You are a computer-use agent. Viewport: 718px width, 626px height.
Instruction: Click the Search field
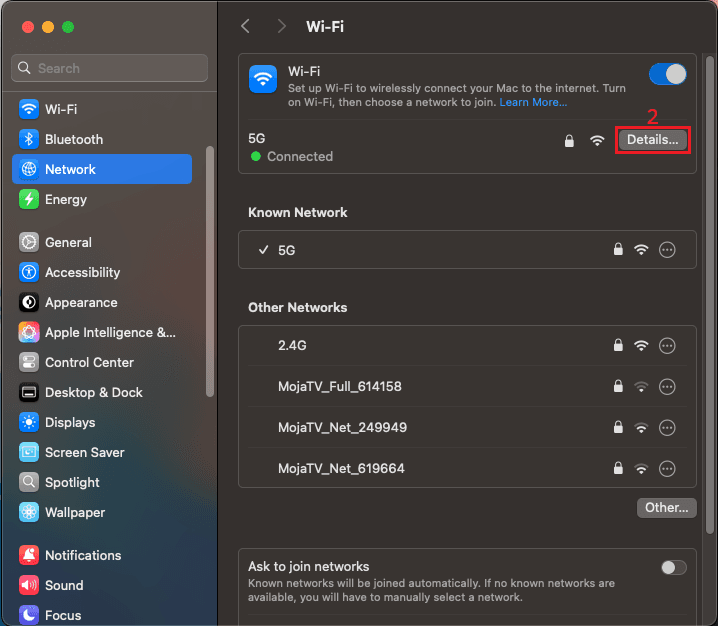pyautogui.click(x=110, y=68)
